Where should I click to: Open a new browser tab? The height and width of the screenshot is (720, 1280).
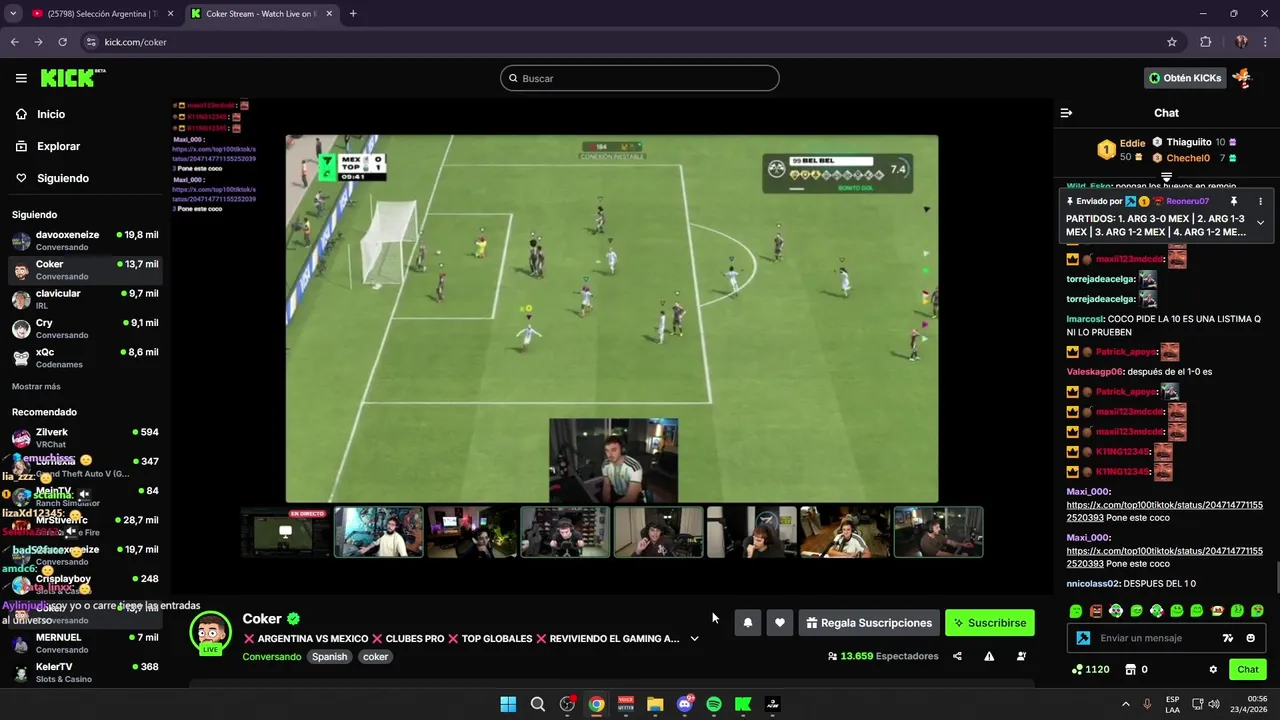click(x=353, y=14)
